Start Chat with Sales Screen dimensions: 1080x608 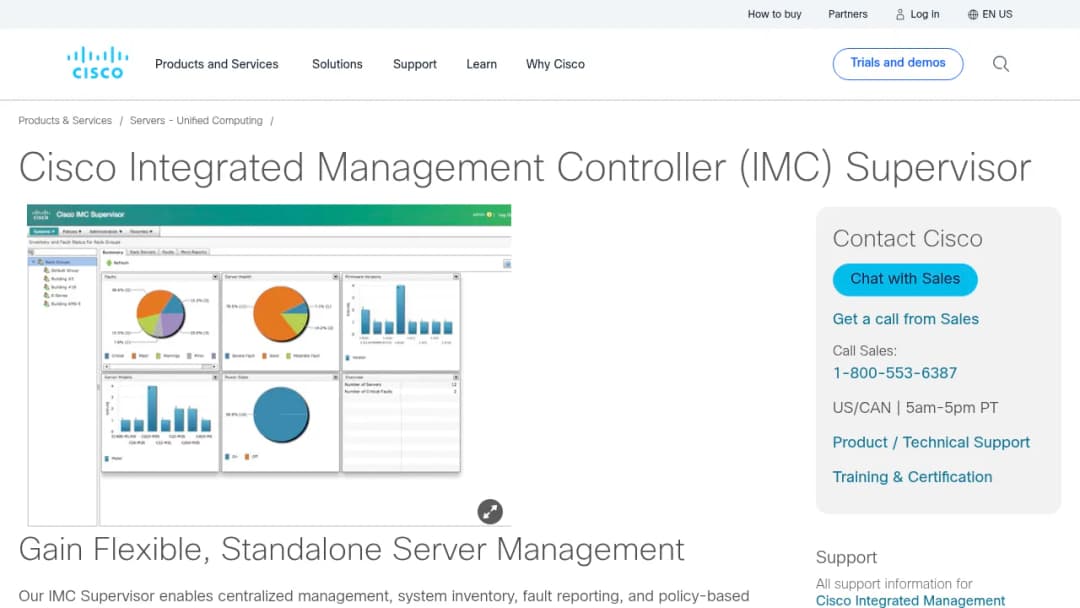click(904, 279)
